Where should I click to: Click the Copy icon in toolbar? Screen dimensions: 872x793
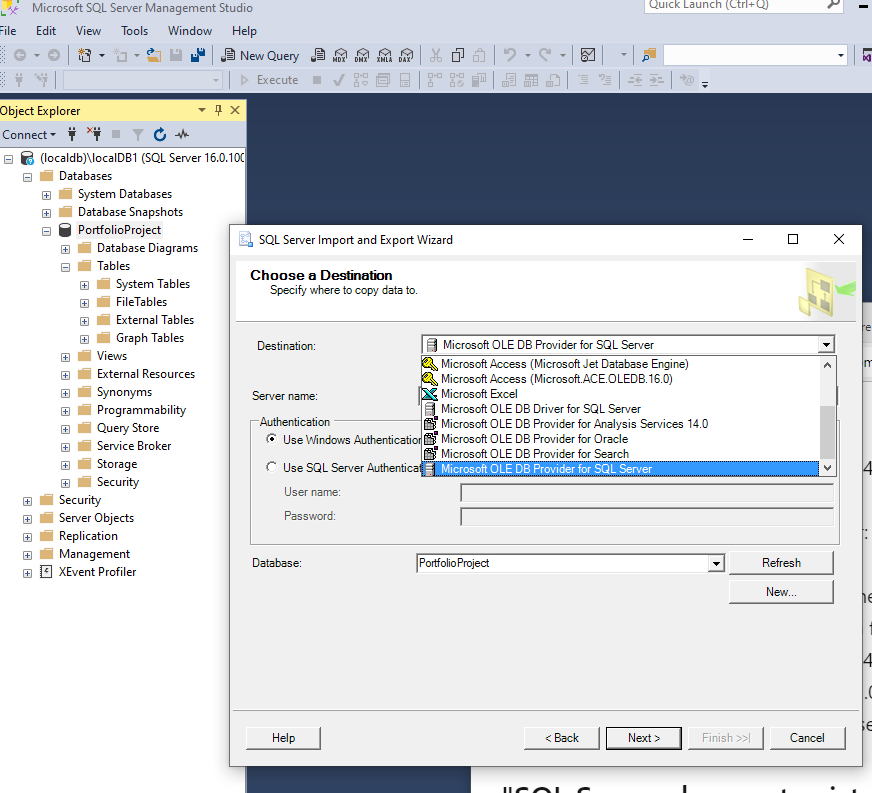tap(458, 55)
